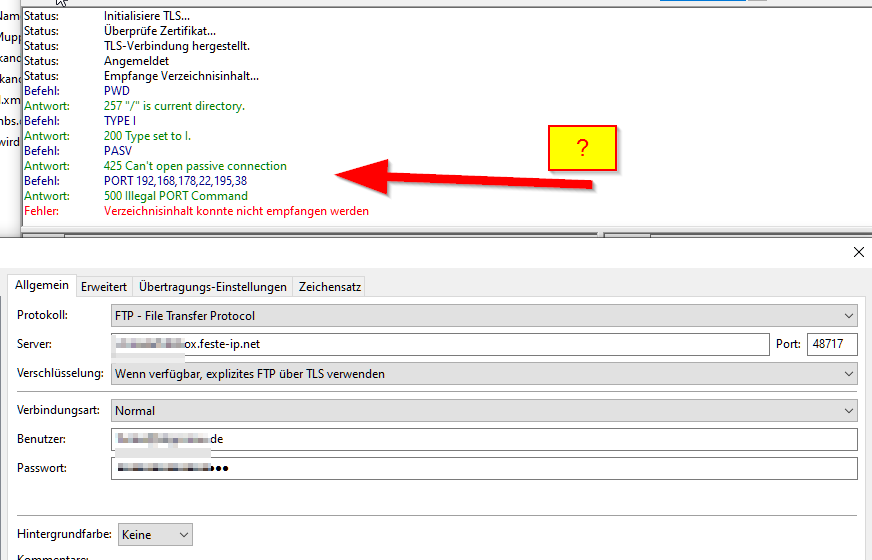This screenshot has width=872, height=560.
Task: Open the Hintergrundfarbe dropdown
Action: (x=155, y=535)
